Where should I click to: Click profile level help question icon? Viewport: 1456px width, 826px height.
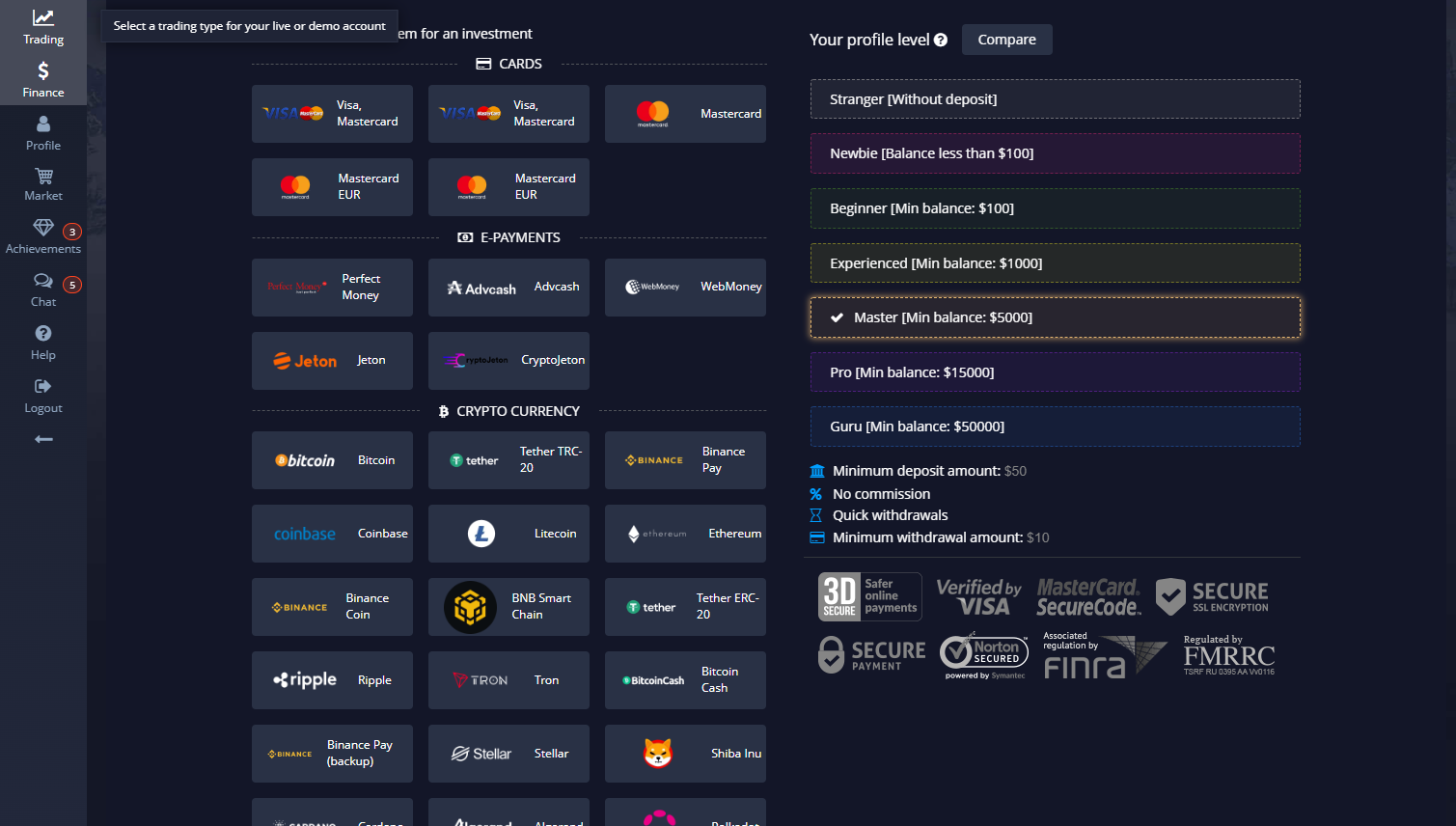[941, 40]
